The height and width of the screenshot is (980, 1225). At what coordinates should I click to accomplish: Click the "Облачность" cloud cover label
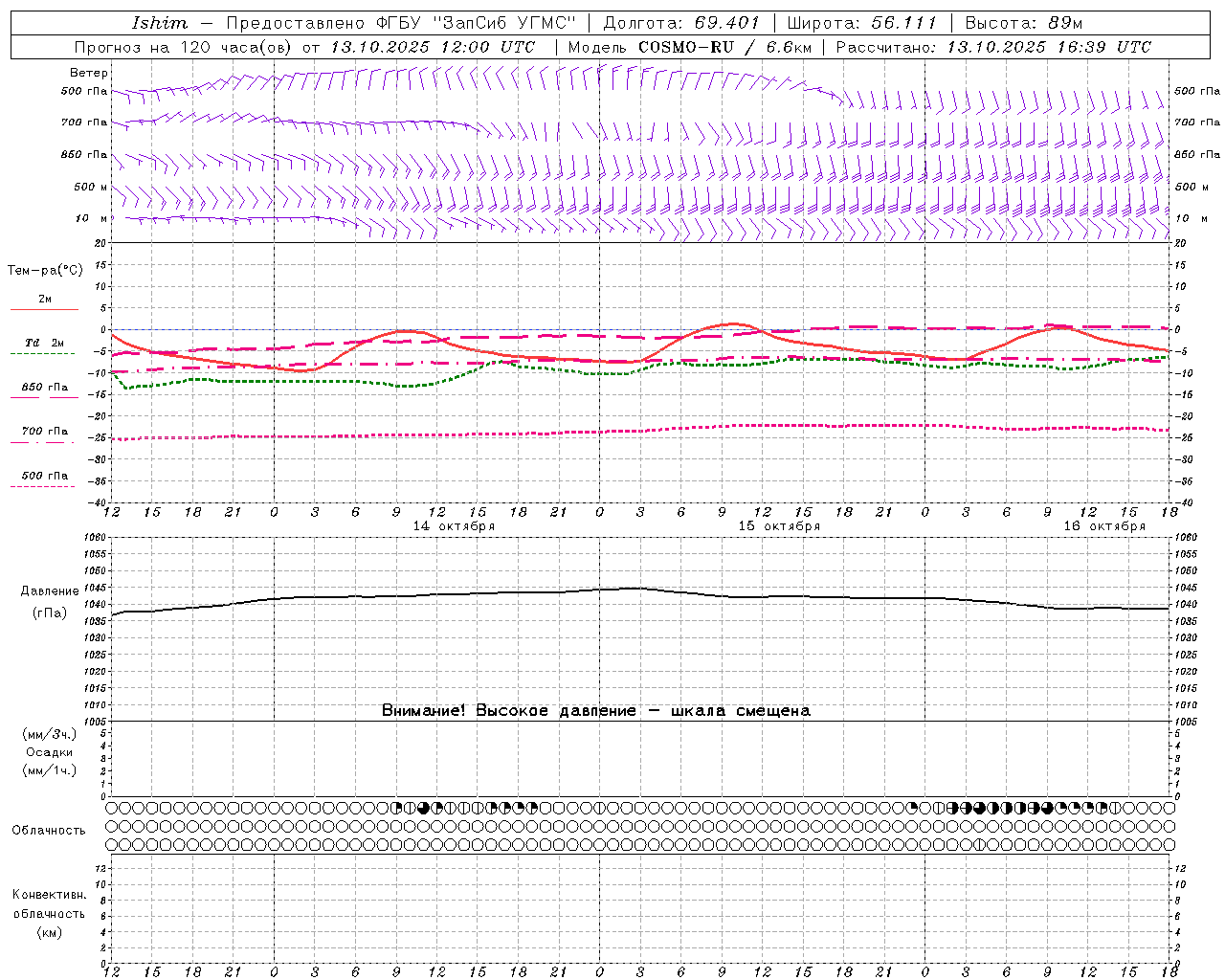[x=49, y=831]
